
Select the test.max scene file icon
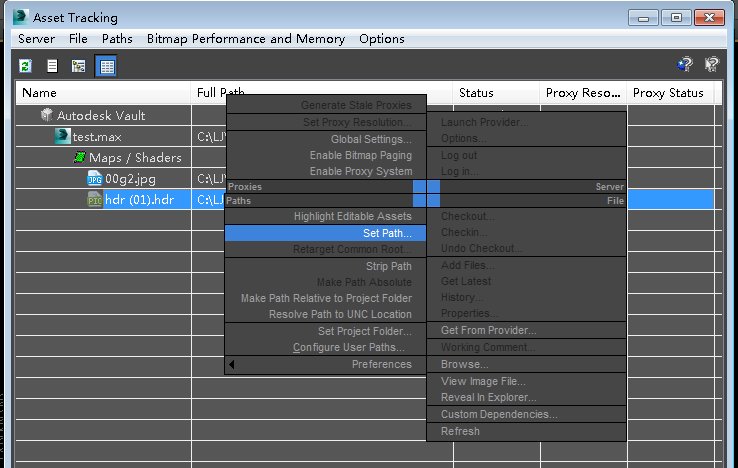[x=62, y=136]
